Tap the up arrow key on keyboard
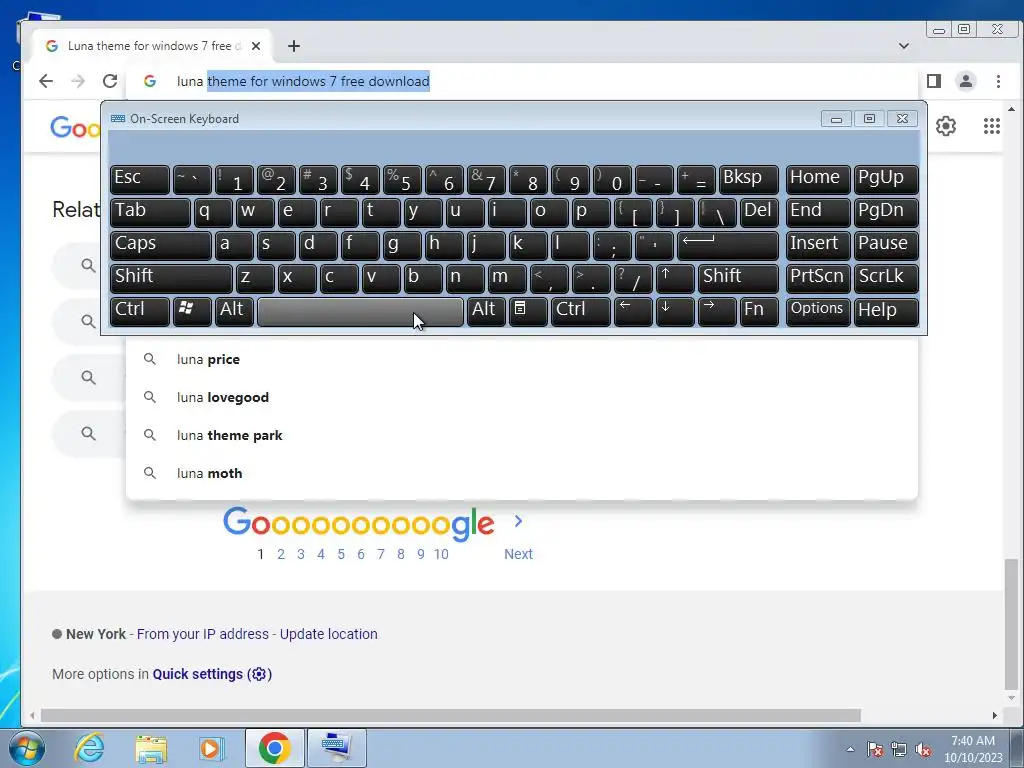 click(675, 278)
